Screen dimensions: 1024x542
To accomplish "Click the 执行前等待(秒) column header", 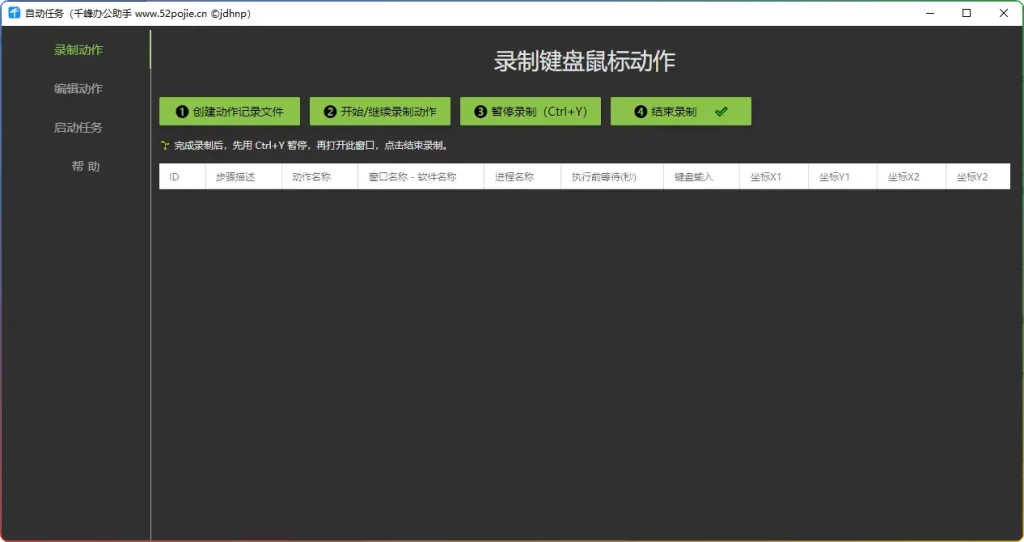I will 604,177.
